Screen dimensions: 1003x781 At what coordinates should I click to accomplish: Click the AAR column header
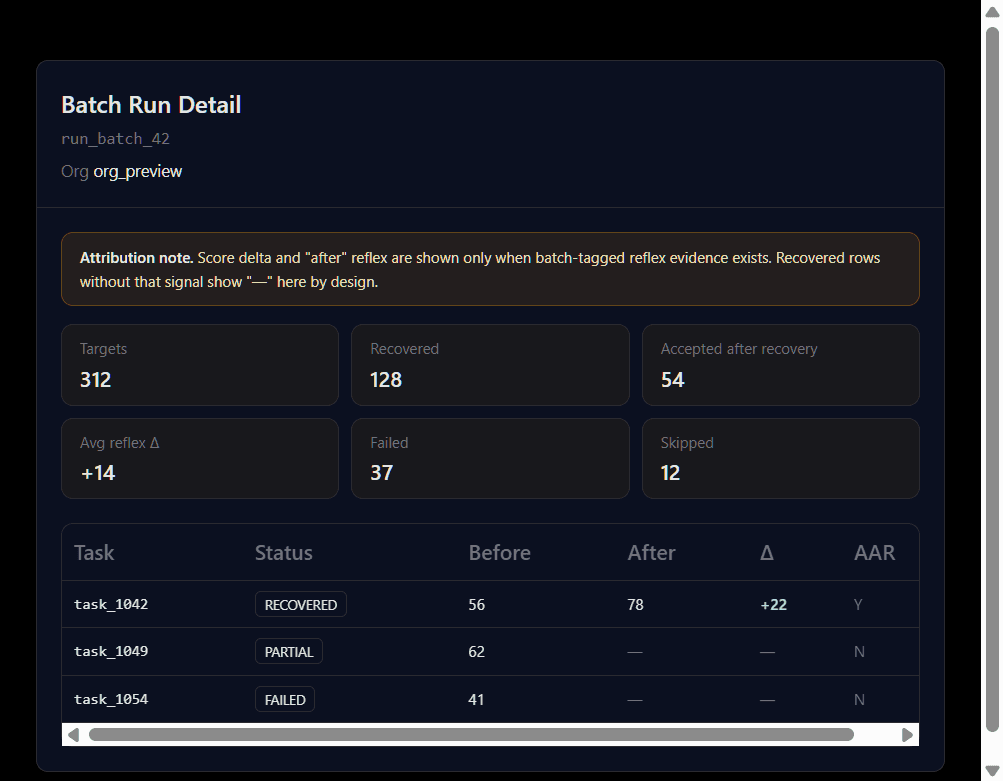[x=874, y=552]
